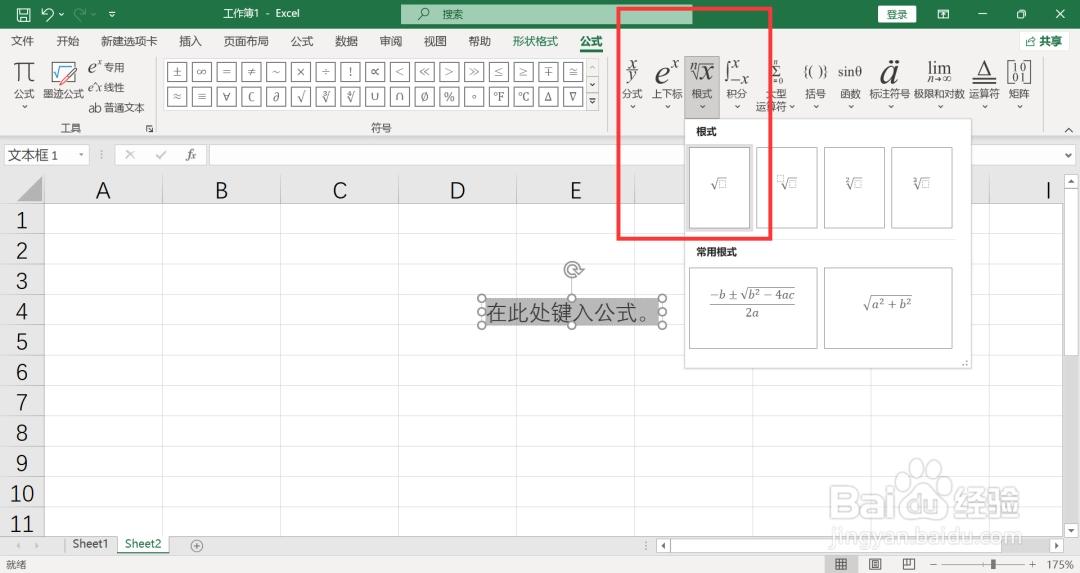Insert the plus-minus ± symbol
The image size is (1080, 573).
point(177,72)
